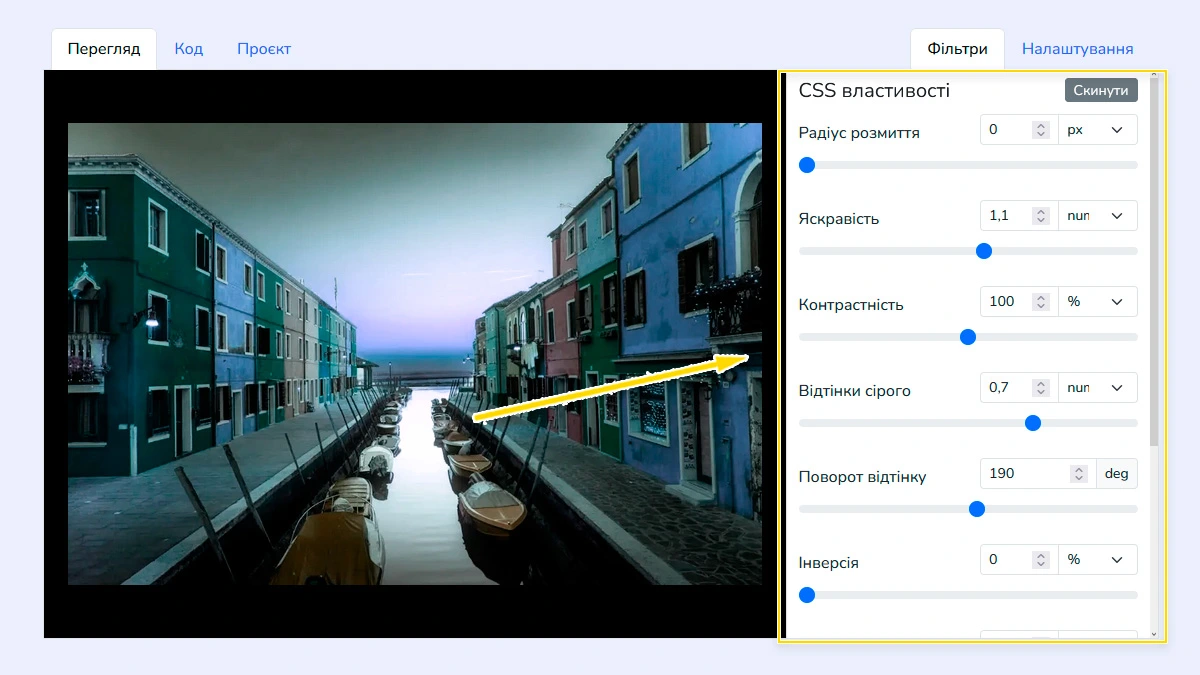Open the Відтінки сірого unit dropdown
This screenshot has width=1200, height=675.
[1097, 388]
